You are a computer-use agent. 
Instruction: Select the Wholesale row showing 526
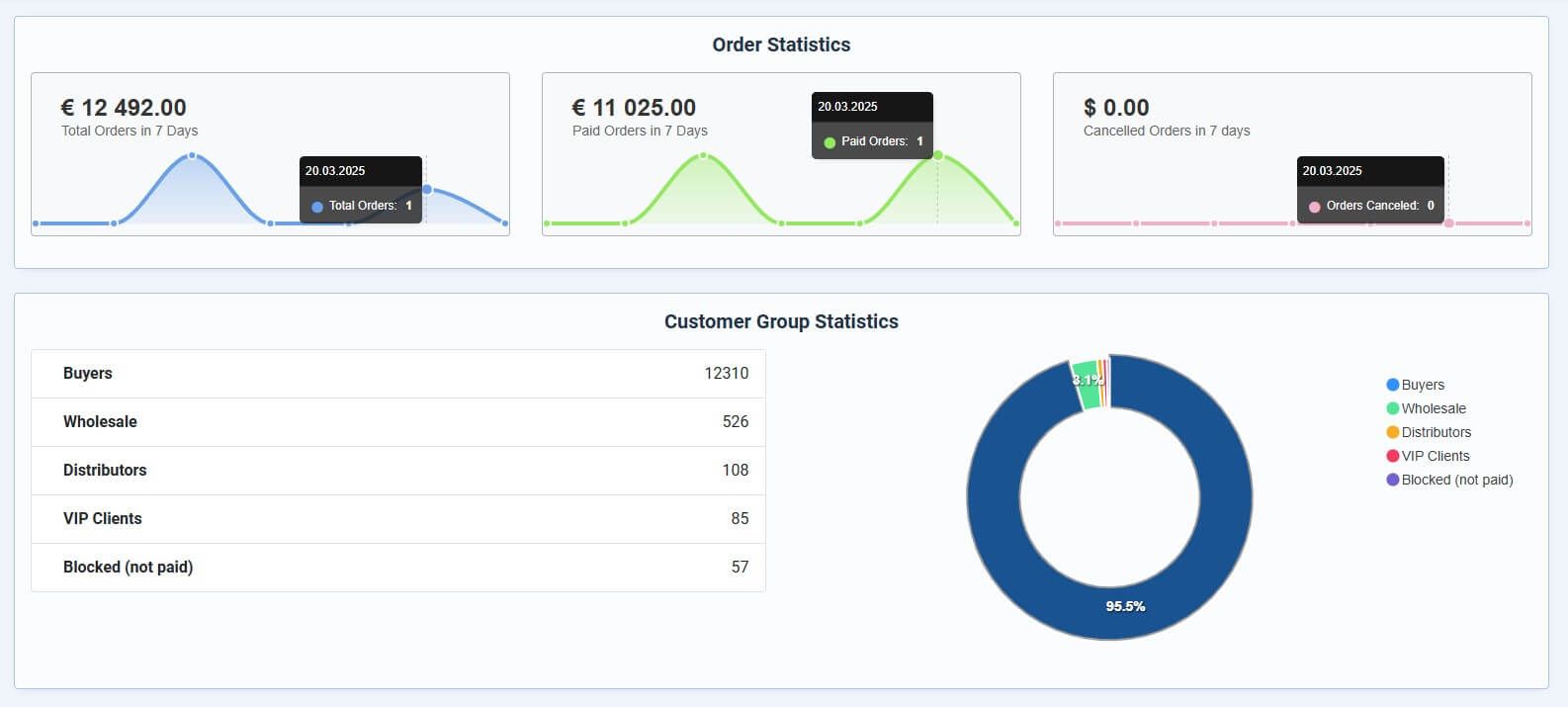(x=397, y=422)
